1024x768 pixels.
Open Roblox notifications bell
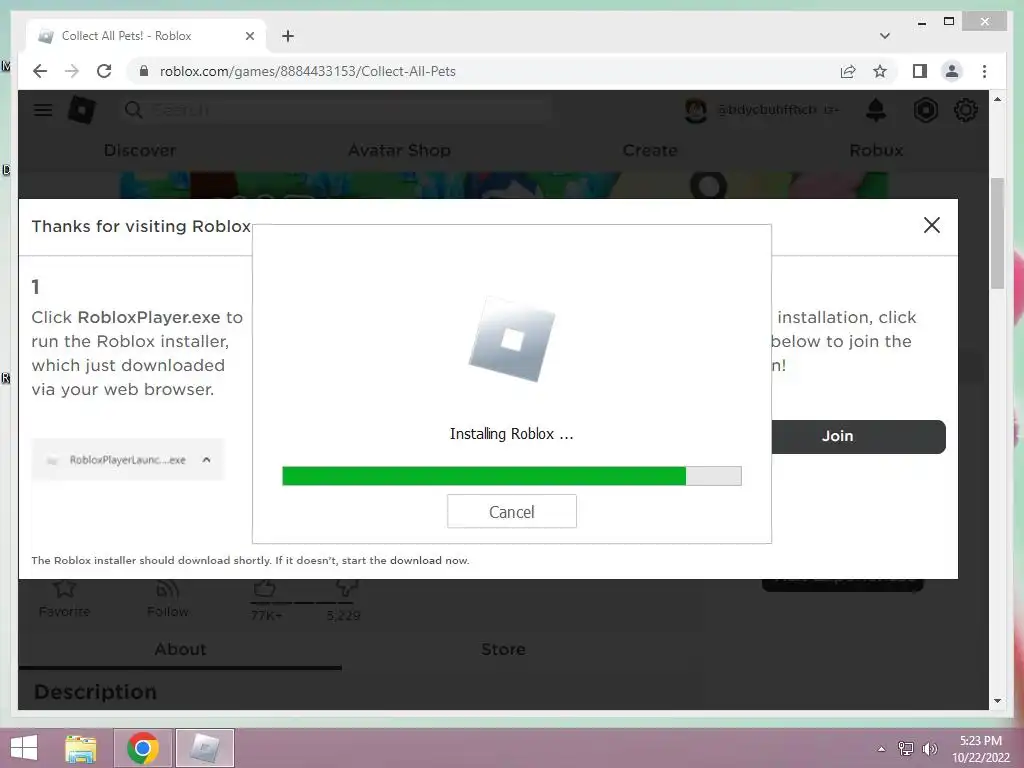point(876,110)
